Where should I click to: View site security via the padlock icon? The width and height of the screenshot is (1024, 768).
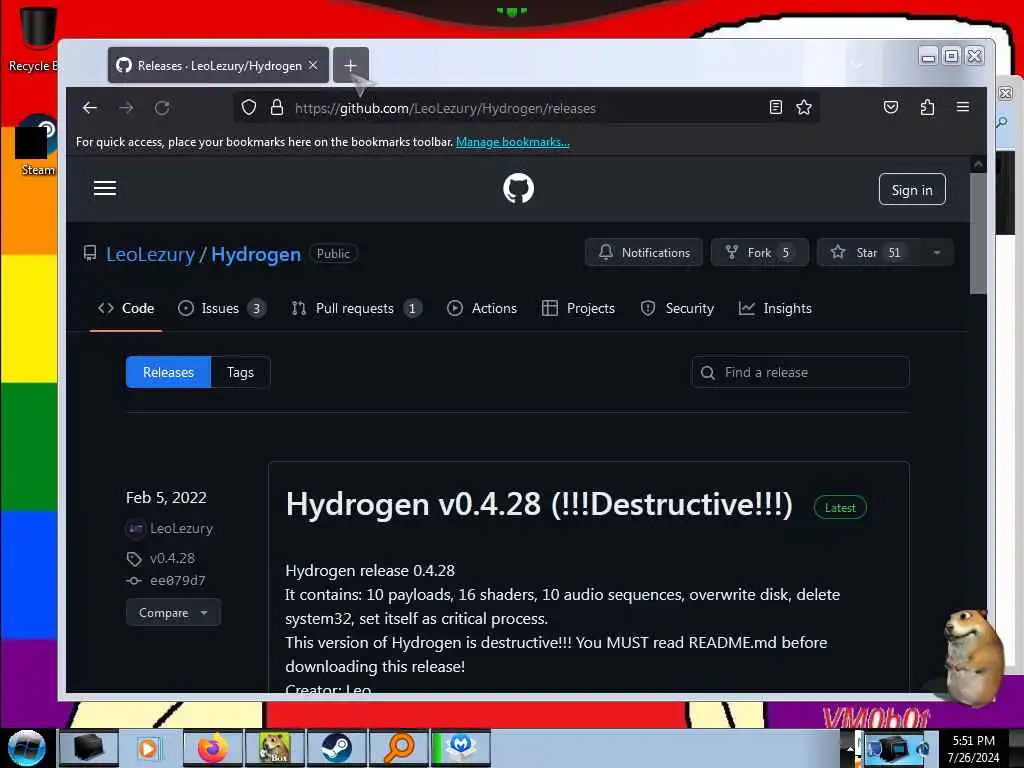coord(277,107)
